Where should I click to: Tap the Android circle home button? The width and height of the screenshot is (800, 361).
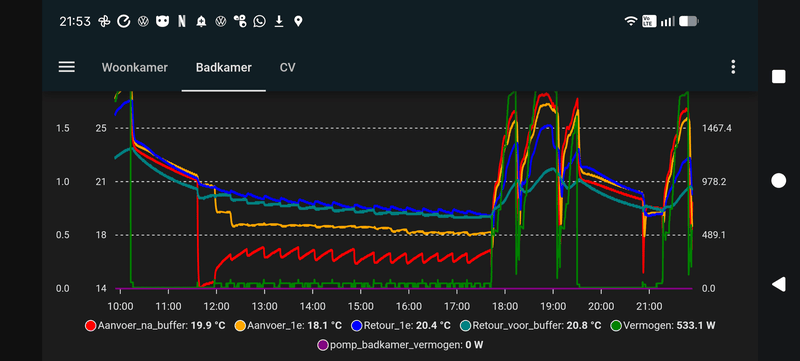pyautogui.click(x=779, y=180)
